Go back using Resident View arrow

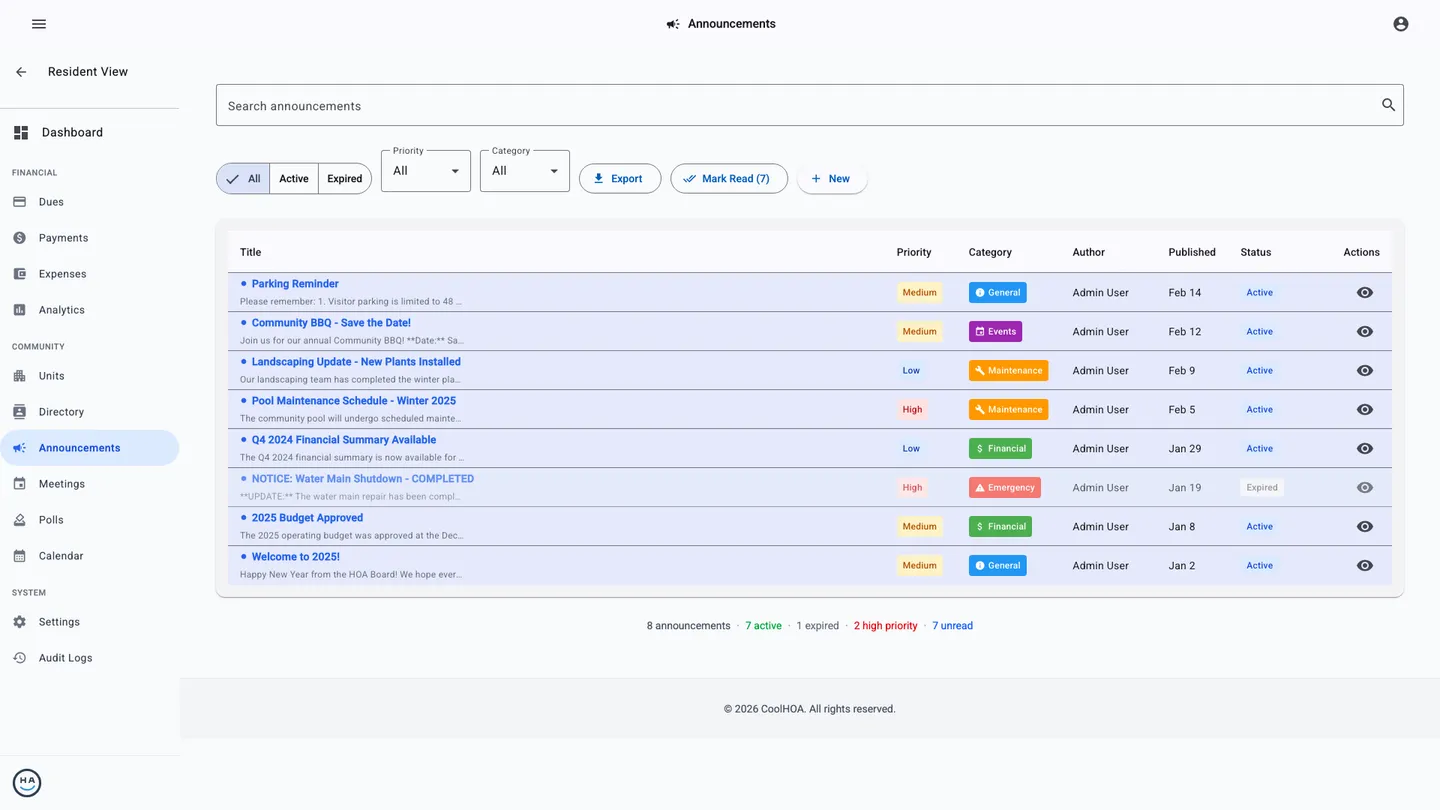21,72
